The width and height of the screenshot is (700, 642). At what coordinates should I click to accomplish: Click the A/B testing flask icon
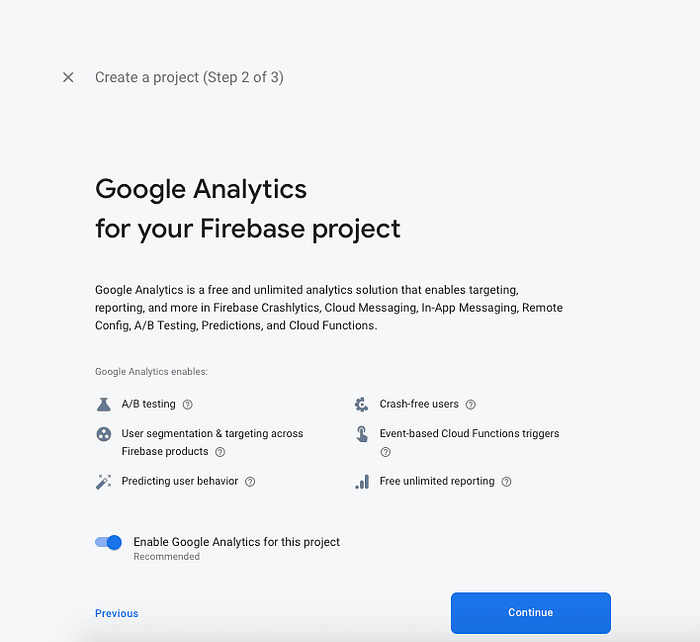pos(103,404)
